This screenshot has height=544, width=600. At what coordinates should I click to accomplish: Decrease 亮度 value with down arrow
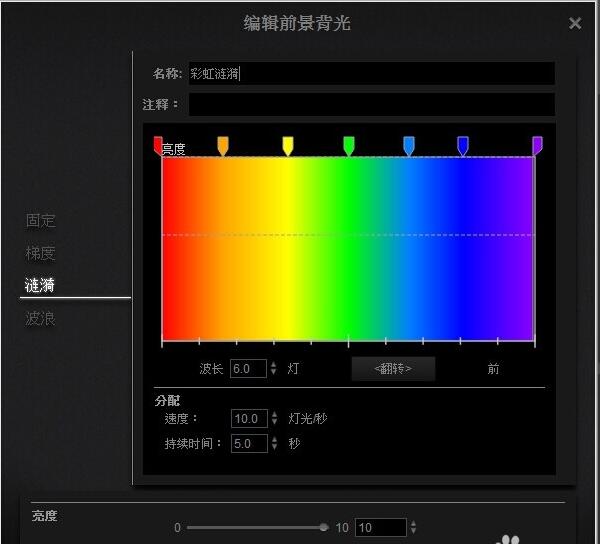pyautogui.click(x=413, y=531)
